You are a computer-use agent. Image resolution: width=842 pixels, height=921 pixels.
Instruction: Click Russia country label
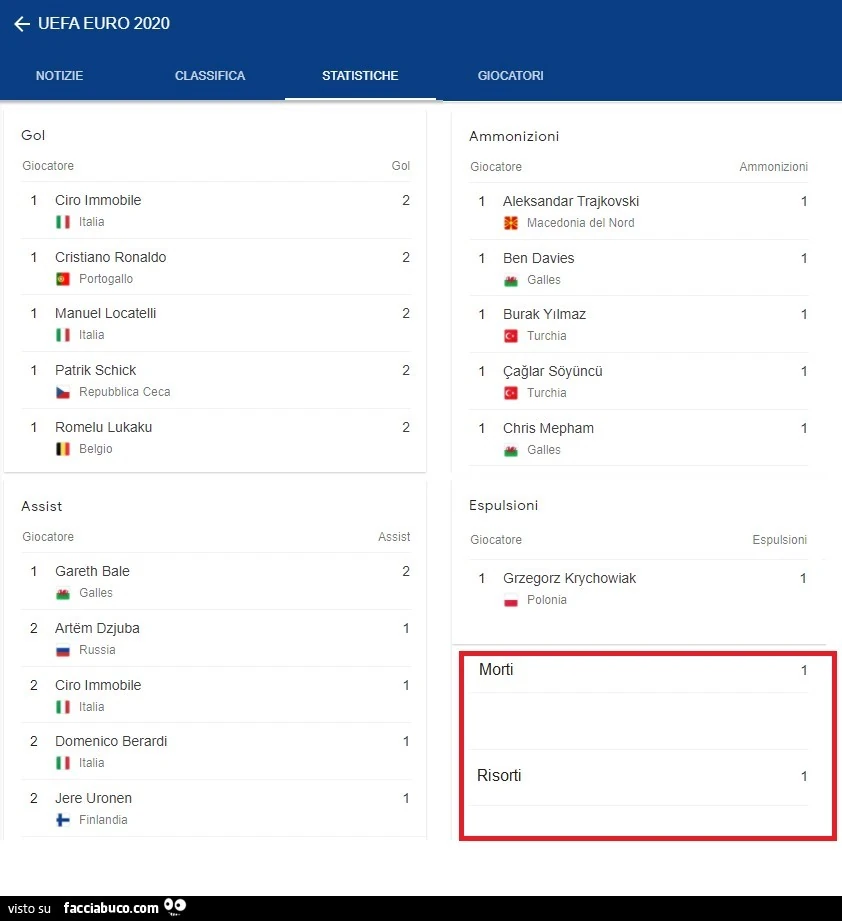(97, 650)
